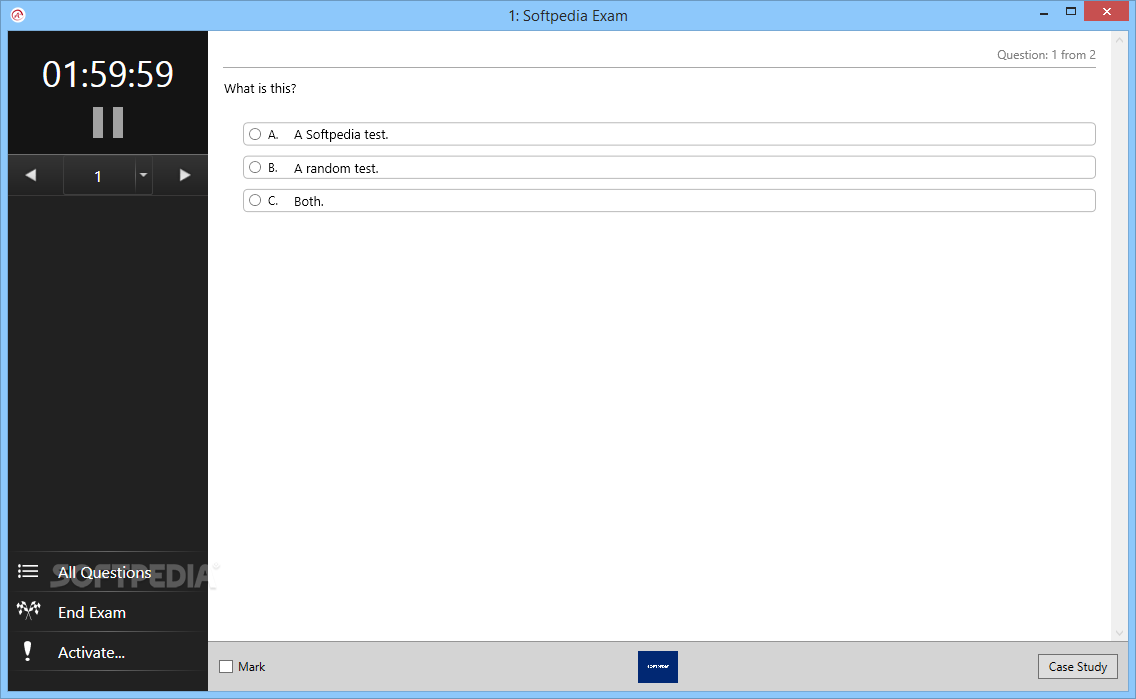This screenshot has width=1136, height=699.
Task: Go to the previous question arrow
Action: click(30, 175)
